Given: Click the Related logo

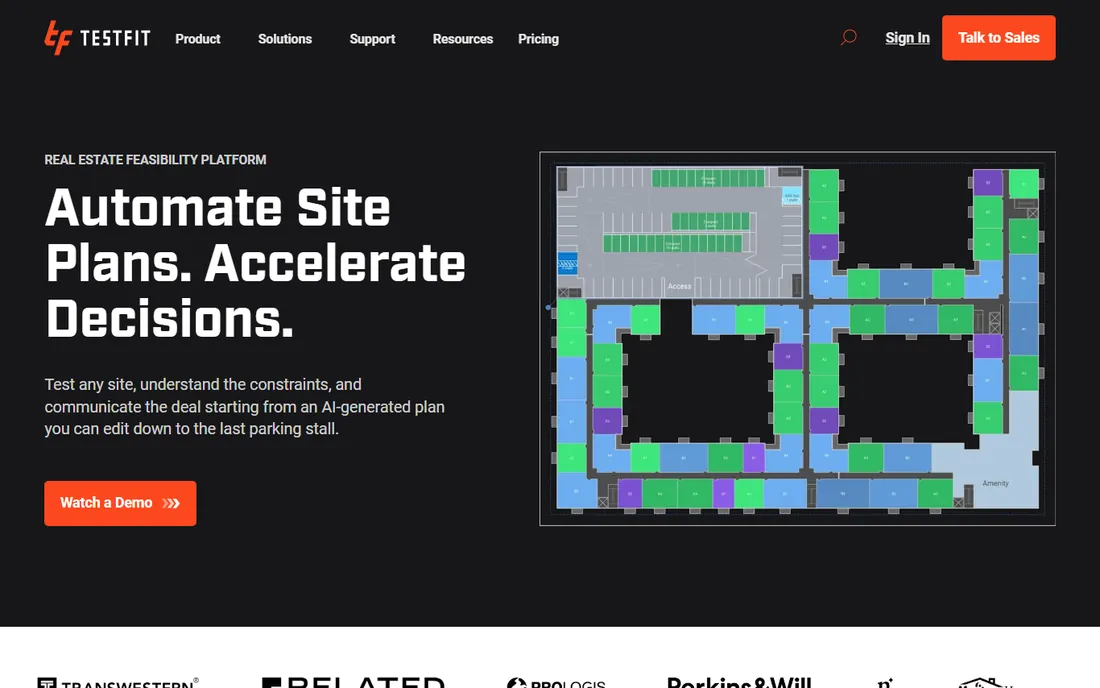Looking at the screenshot, I should (353, 682).
